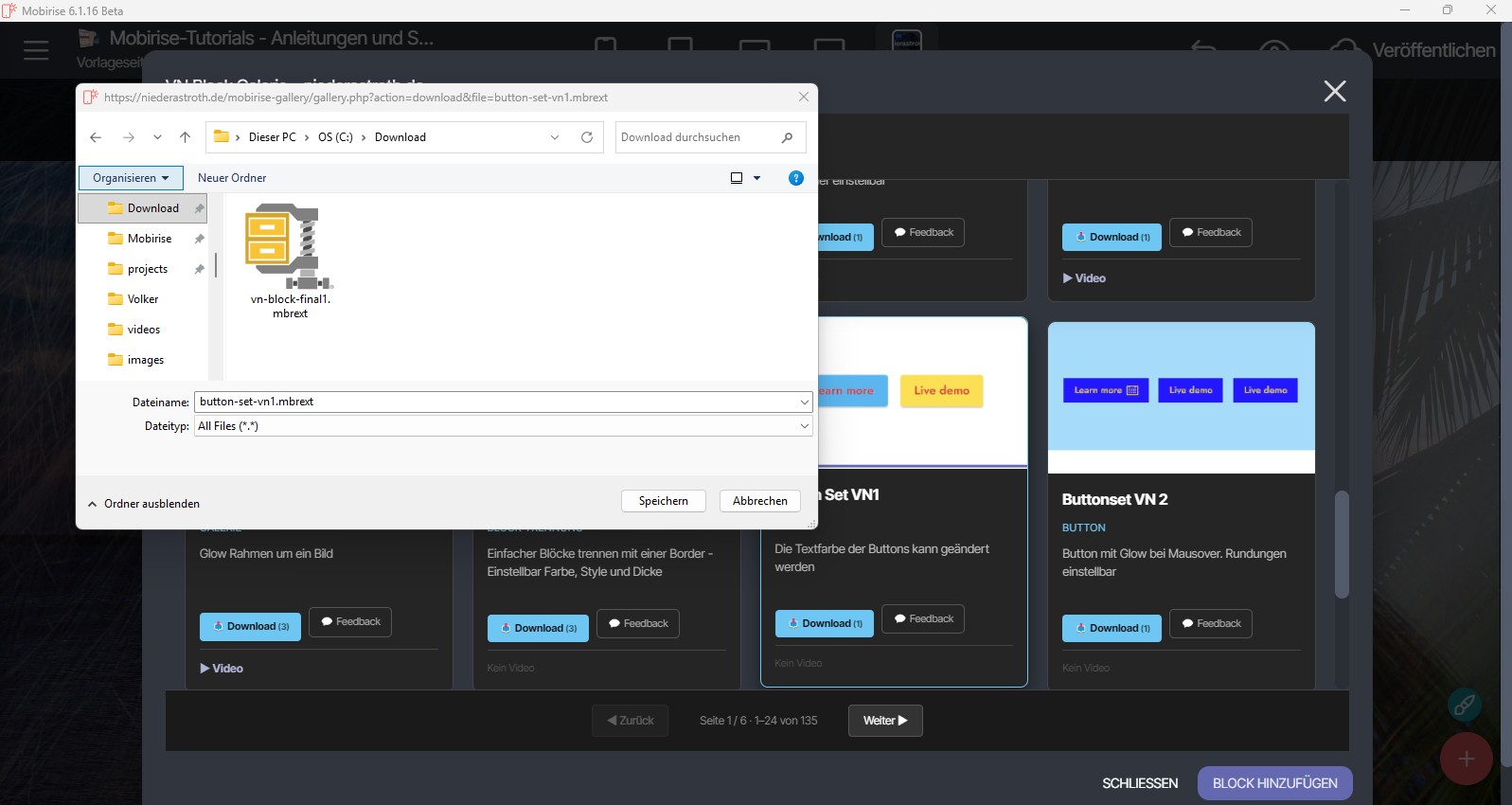The width and height of the screenshot is (1512, 805).
Task: Change the file view layout icon
Action: (737, 178)
